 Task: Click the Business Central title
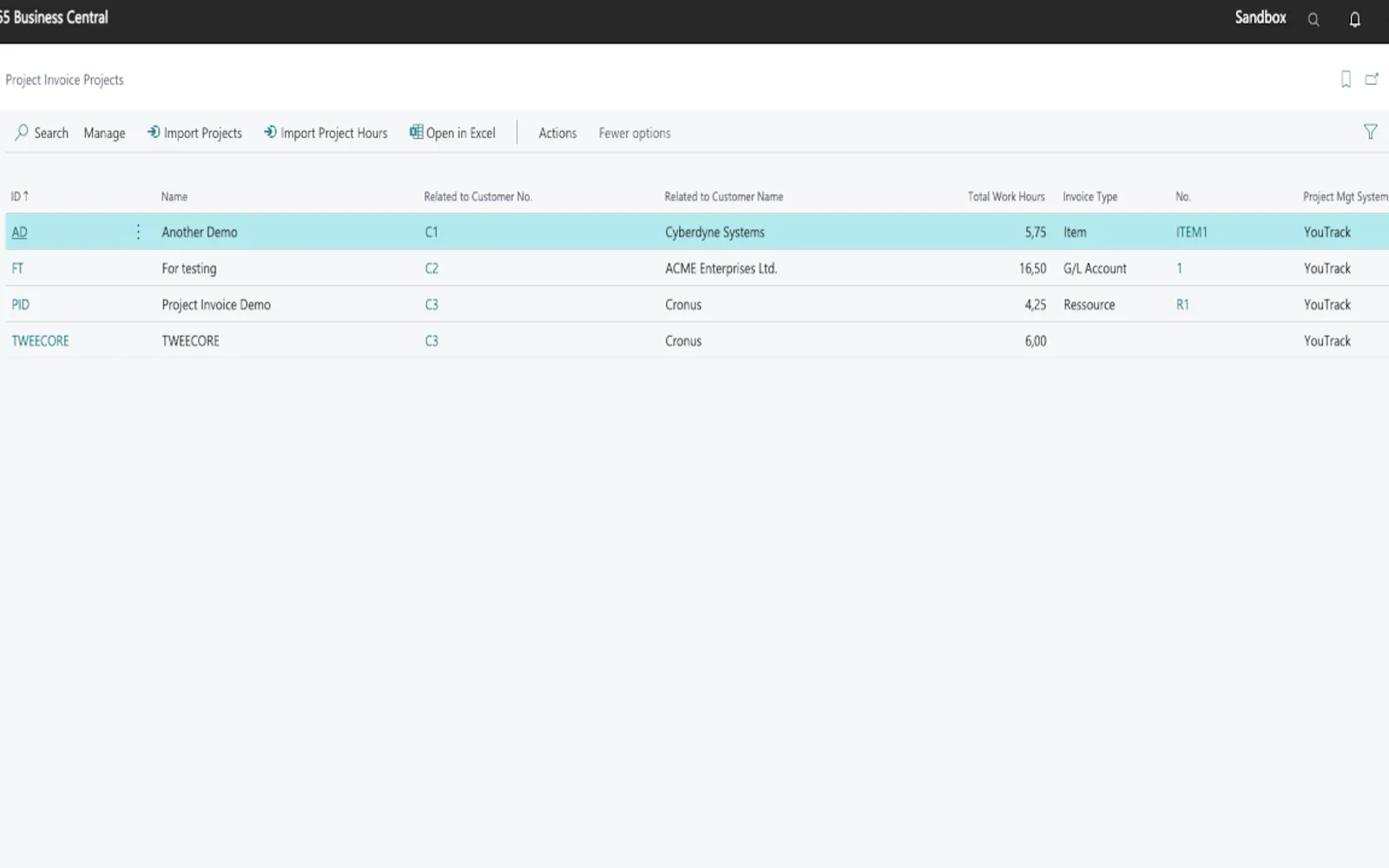[54, 17]
